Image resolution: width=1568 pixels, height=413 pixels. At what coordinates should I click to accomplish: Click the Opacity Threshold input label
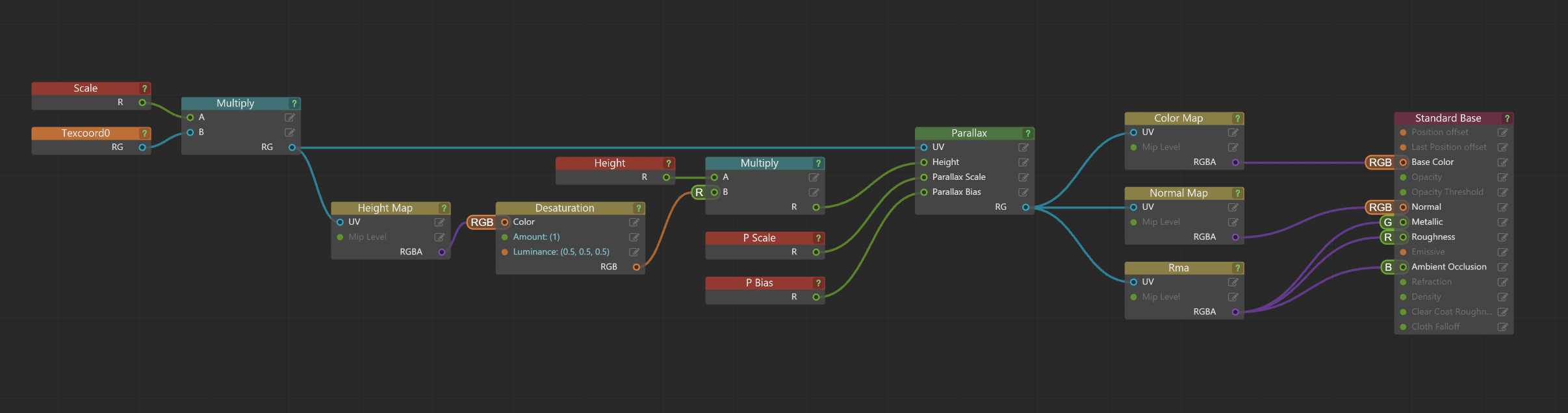coord(1447,192)
